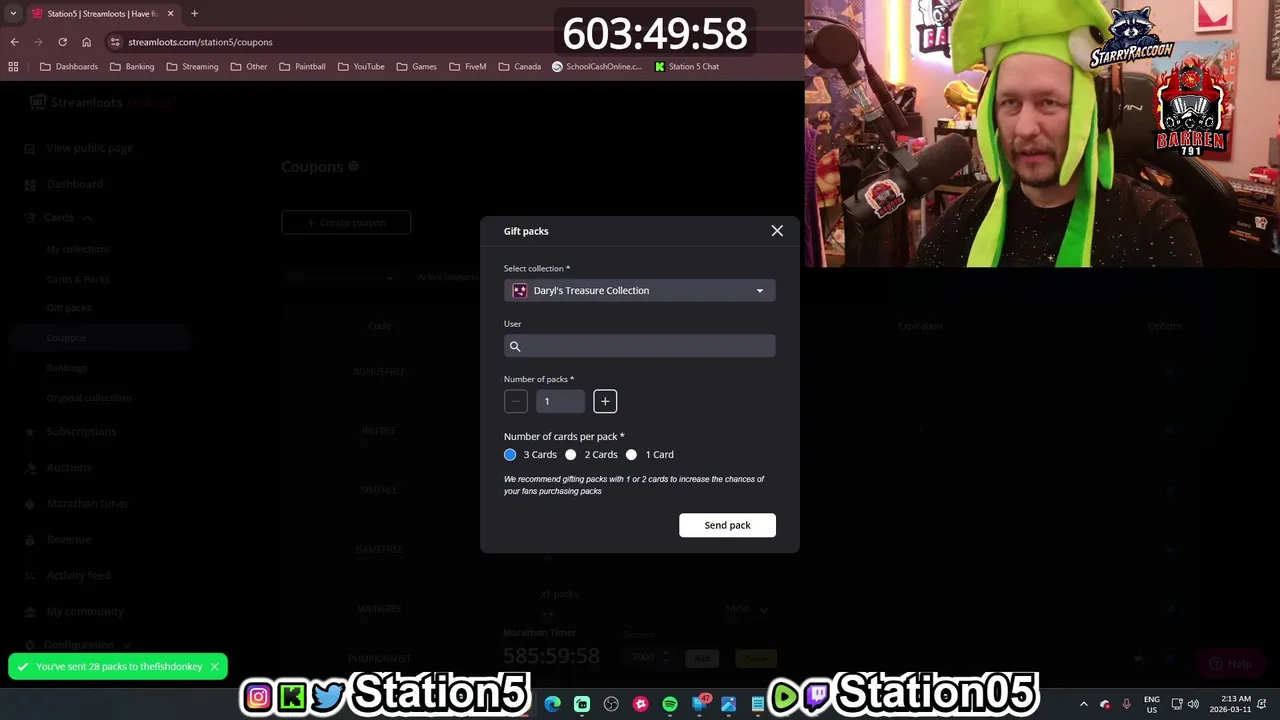This screenshot has width=1280, height=720.
Task: Open the Canada bookmark folder
Action: coord(520,67)
